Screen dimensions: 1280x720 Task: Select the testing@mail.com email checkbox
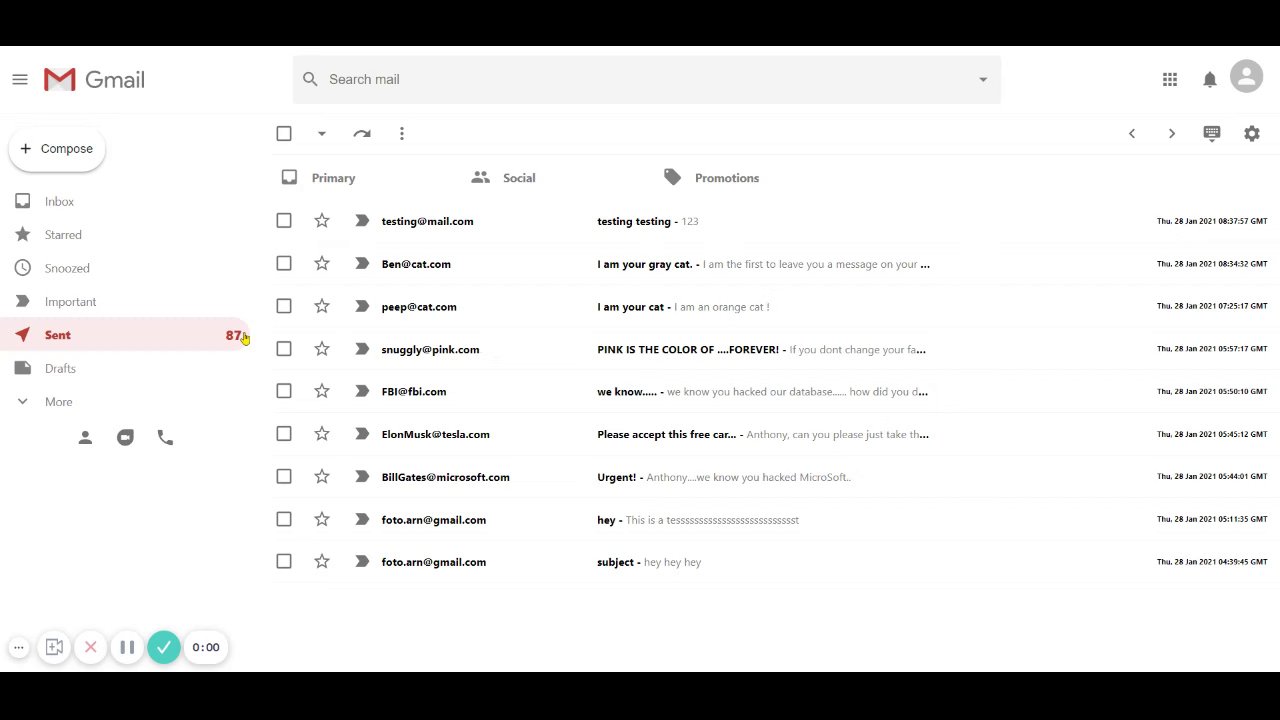[x=284, y=221]
